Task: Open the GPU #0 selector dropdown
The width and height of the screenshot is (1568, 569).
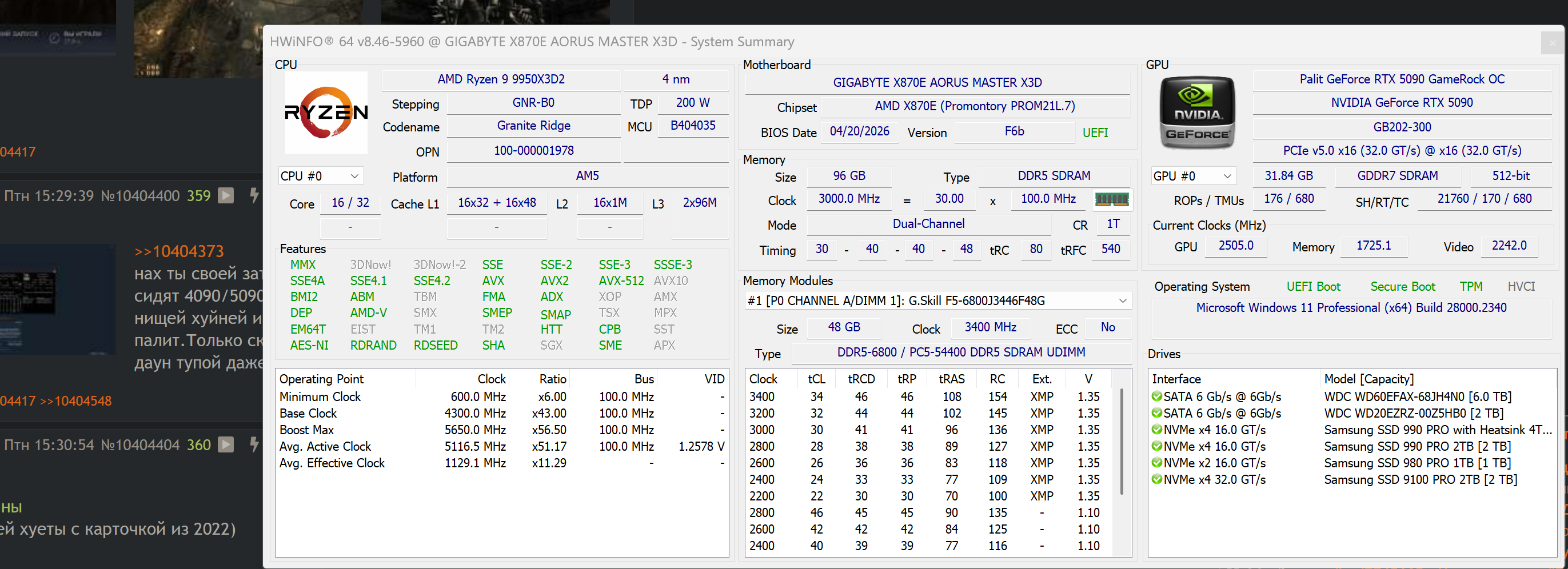Action: click(1193, 176)
